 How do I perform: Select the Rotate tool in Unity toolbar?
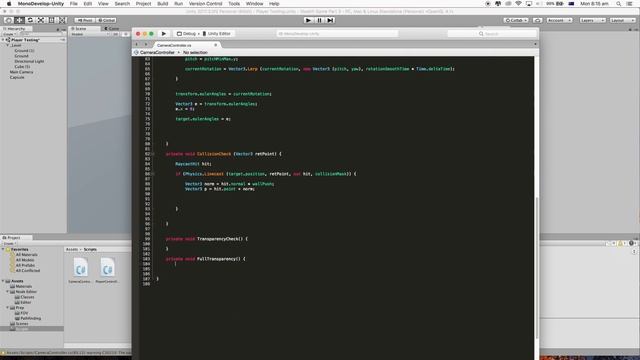tap(30, 20)
